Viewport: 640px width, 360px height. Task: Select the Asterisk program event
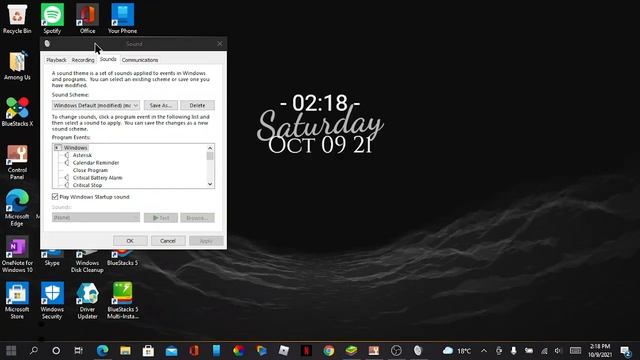(82, 155)
